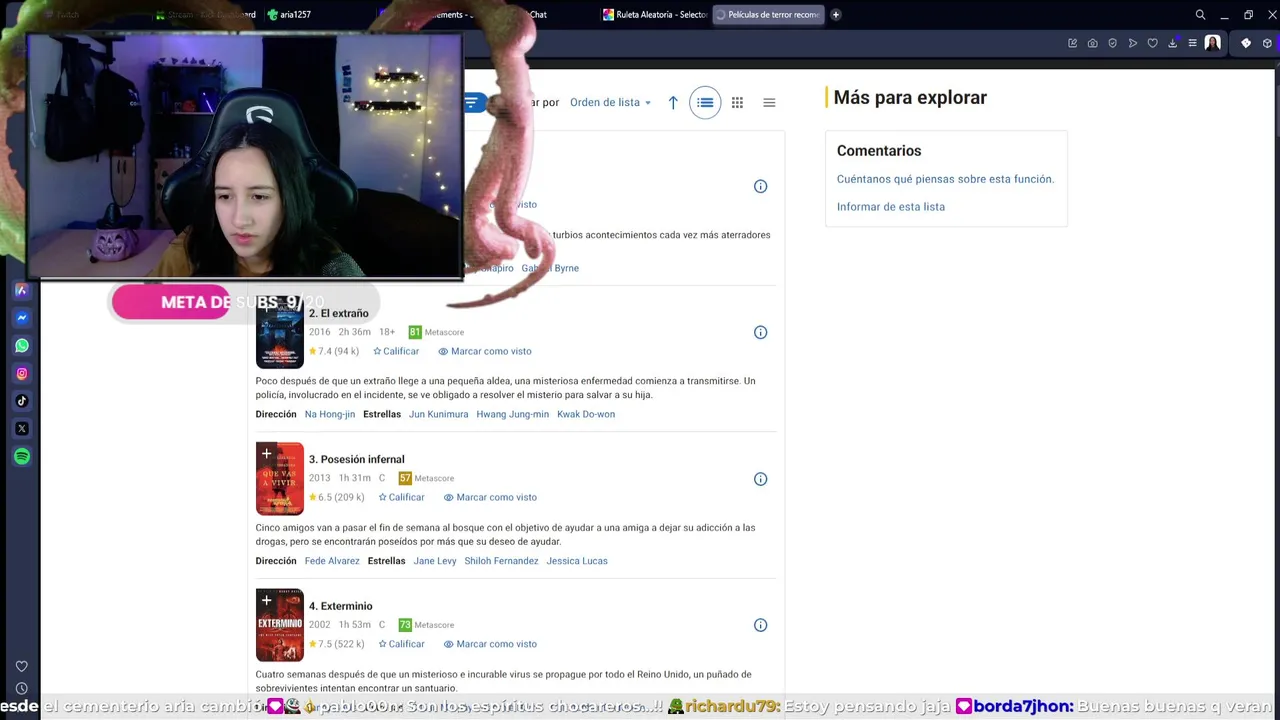Switch to compact list view
This screenshot has height=720, width=1280.
[x=769, y=102]
